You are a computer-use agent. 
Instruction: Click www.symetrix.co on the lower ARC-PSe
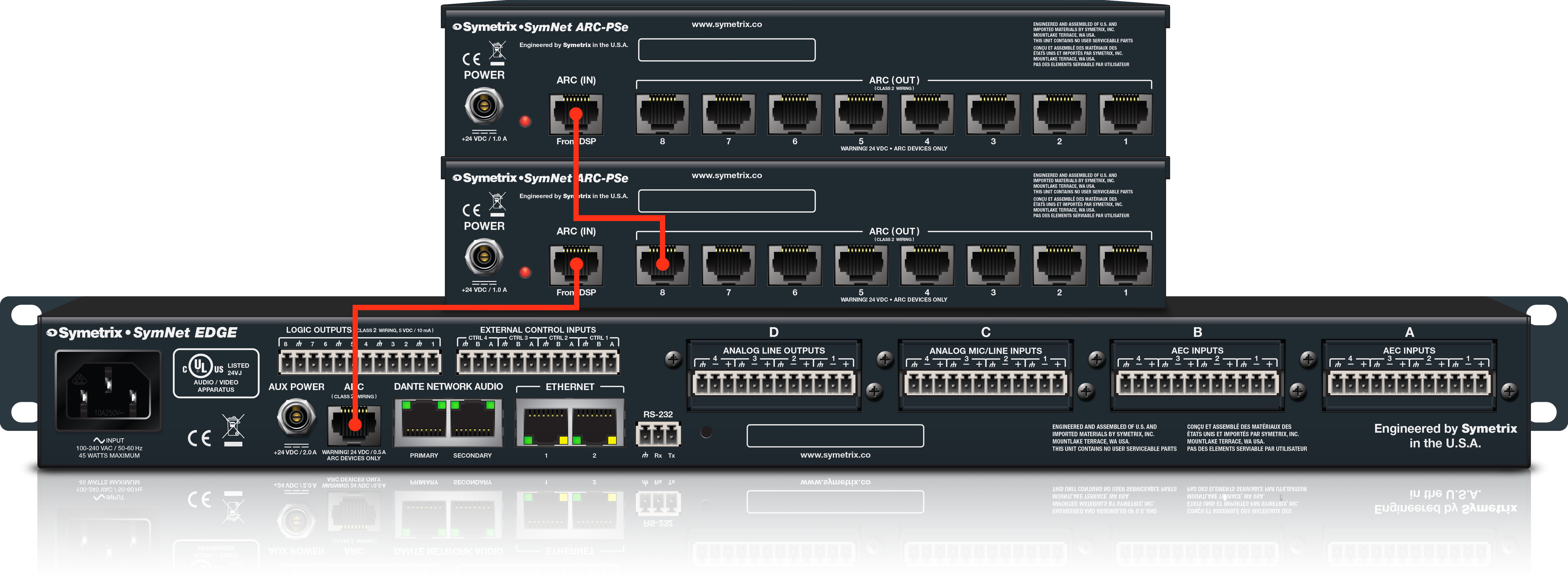point(727,175)
